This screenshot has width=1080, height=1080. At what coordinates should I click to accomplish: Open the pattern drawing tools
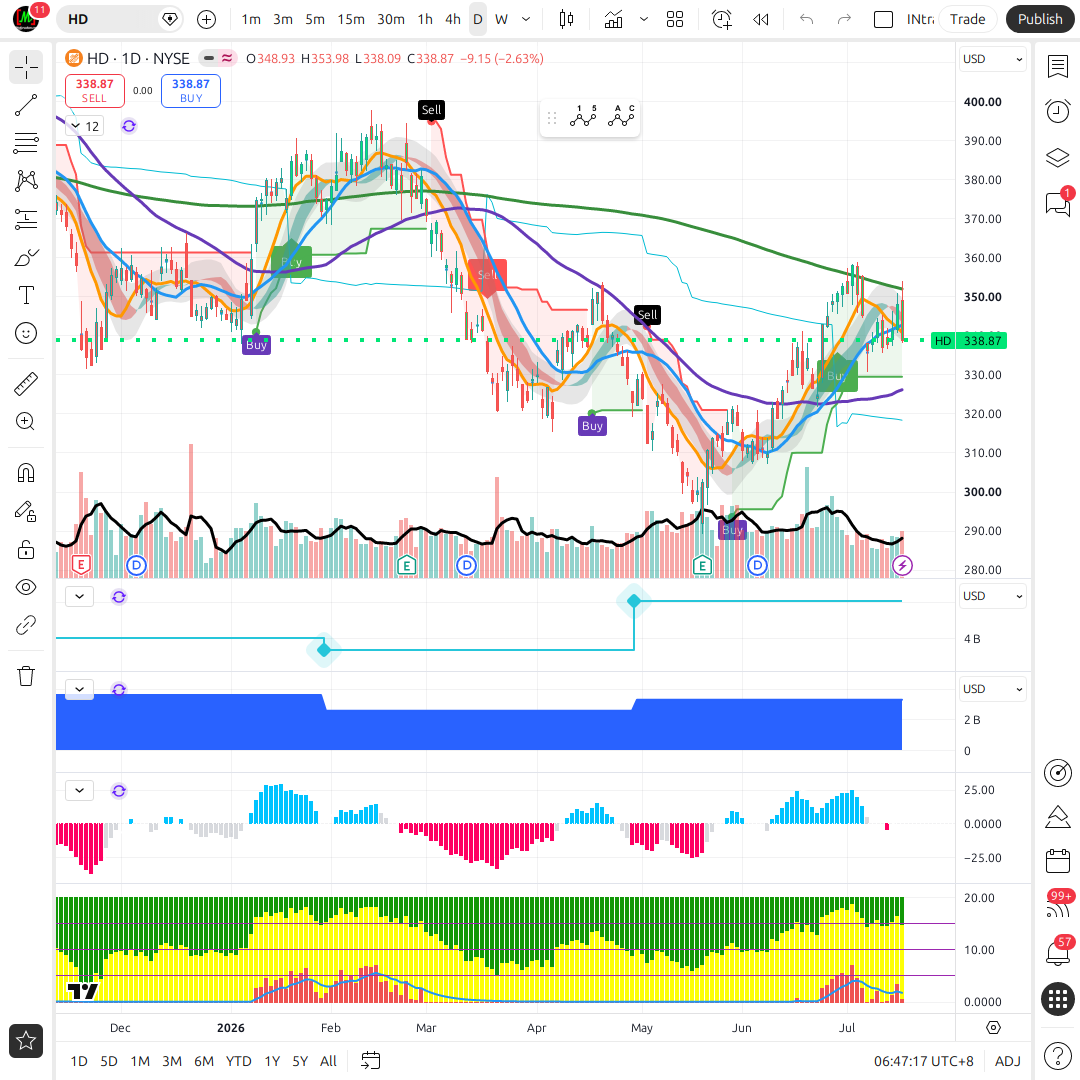[x=26, y=181]
